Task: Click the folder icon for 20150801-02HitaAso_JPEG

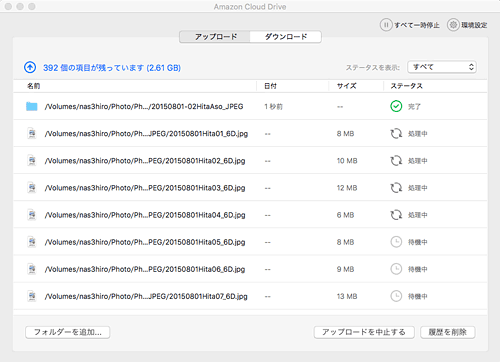Action: pyautogui.click(x=32, y=106)
